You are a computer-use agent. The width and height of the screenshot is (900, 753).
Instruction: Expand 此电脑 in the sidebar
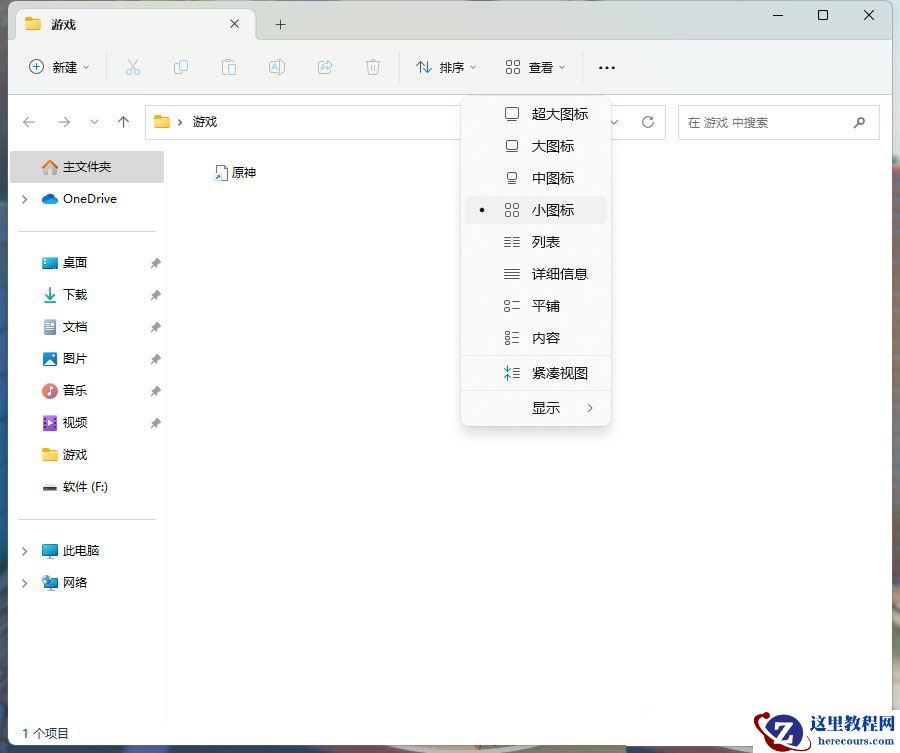tap(24, 550)
